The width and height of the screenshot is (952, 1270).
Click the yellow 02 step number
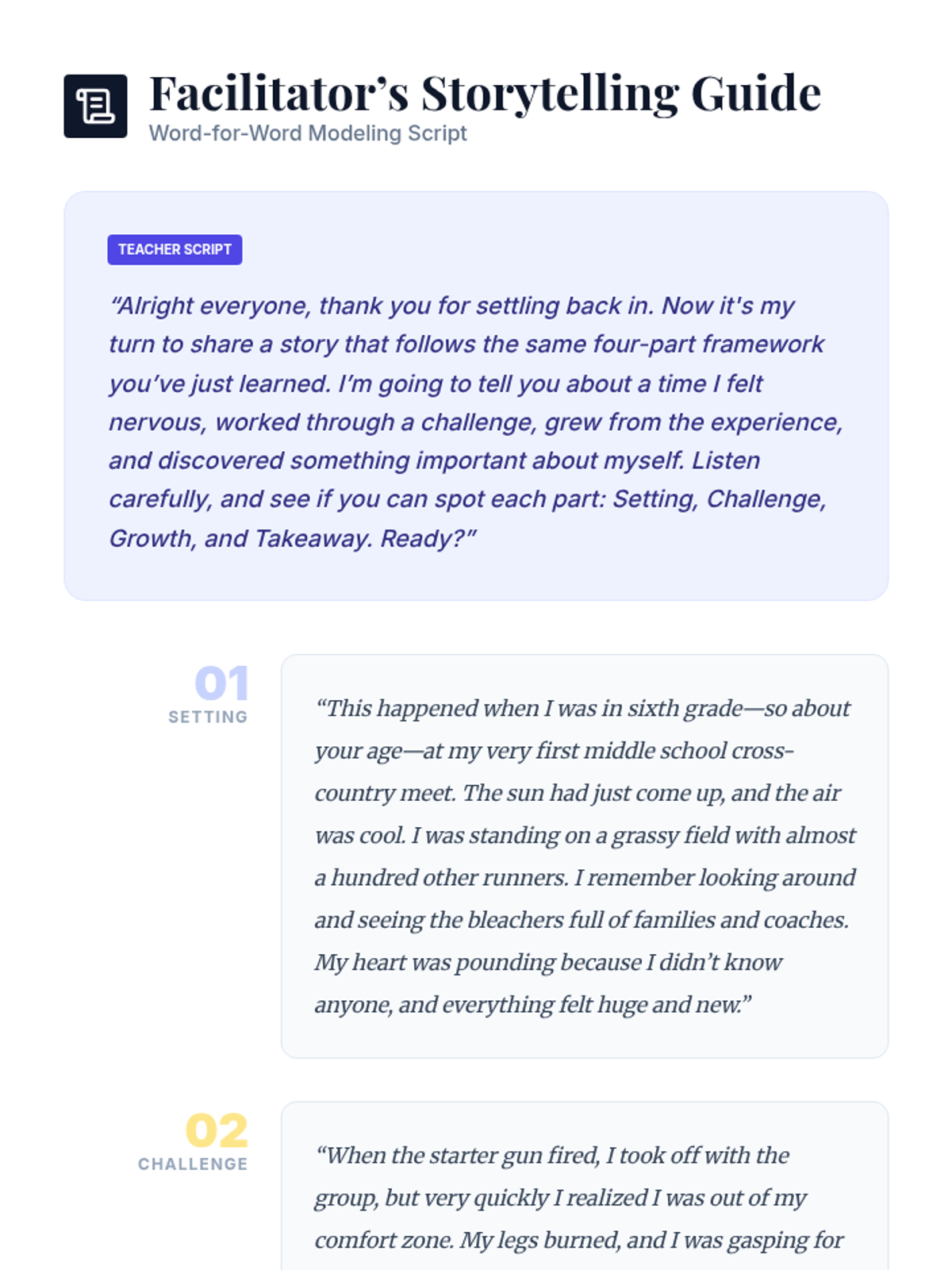(x=217, y=1130)
